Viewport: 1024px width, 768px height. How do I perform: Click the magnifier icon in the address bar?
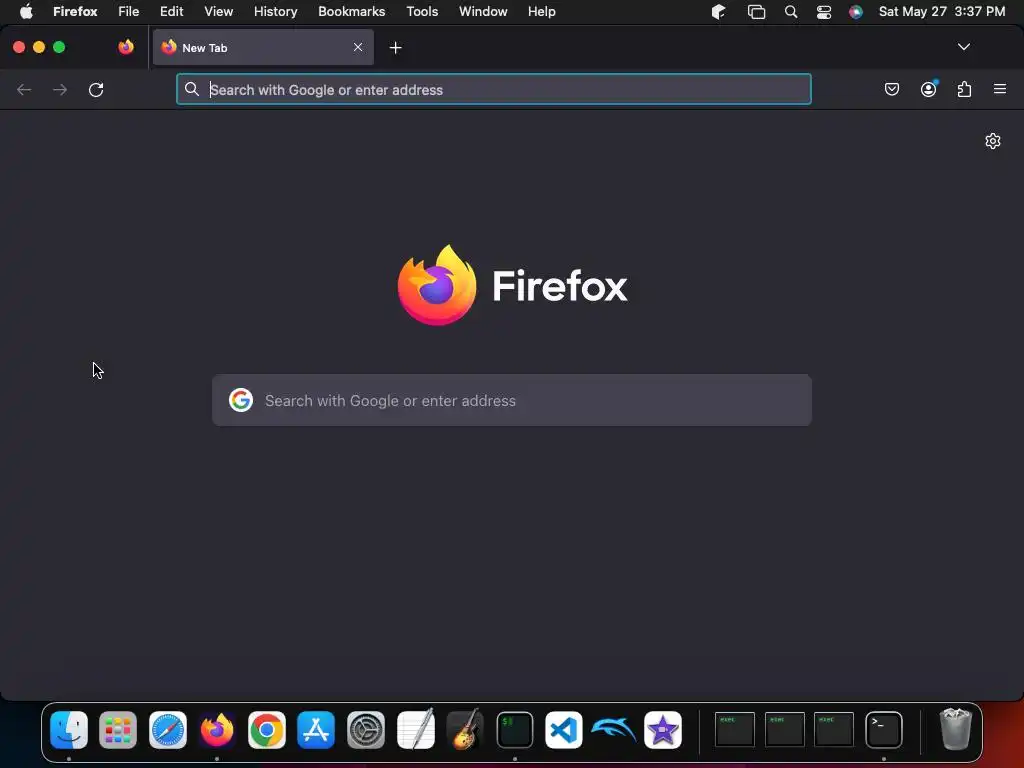[x=191, y=89]
